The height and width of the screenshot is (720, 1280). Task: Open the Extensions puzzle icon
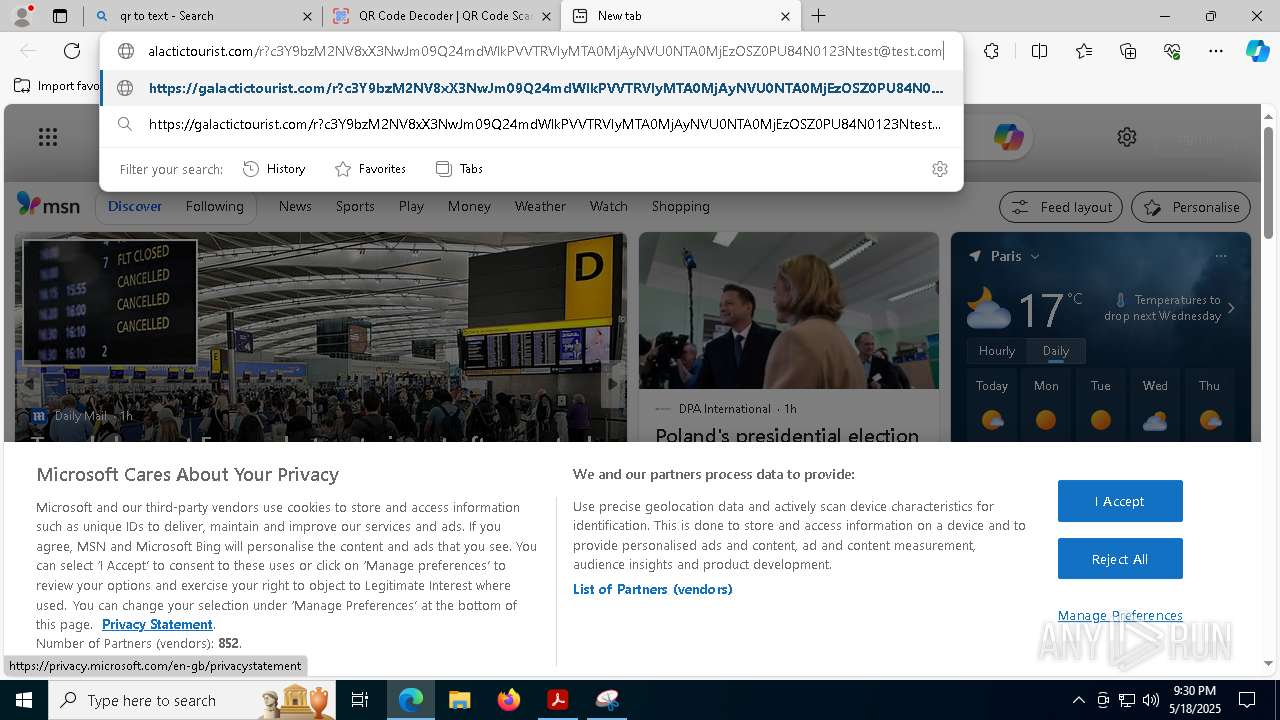(991, 51)
